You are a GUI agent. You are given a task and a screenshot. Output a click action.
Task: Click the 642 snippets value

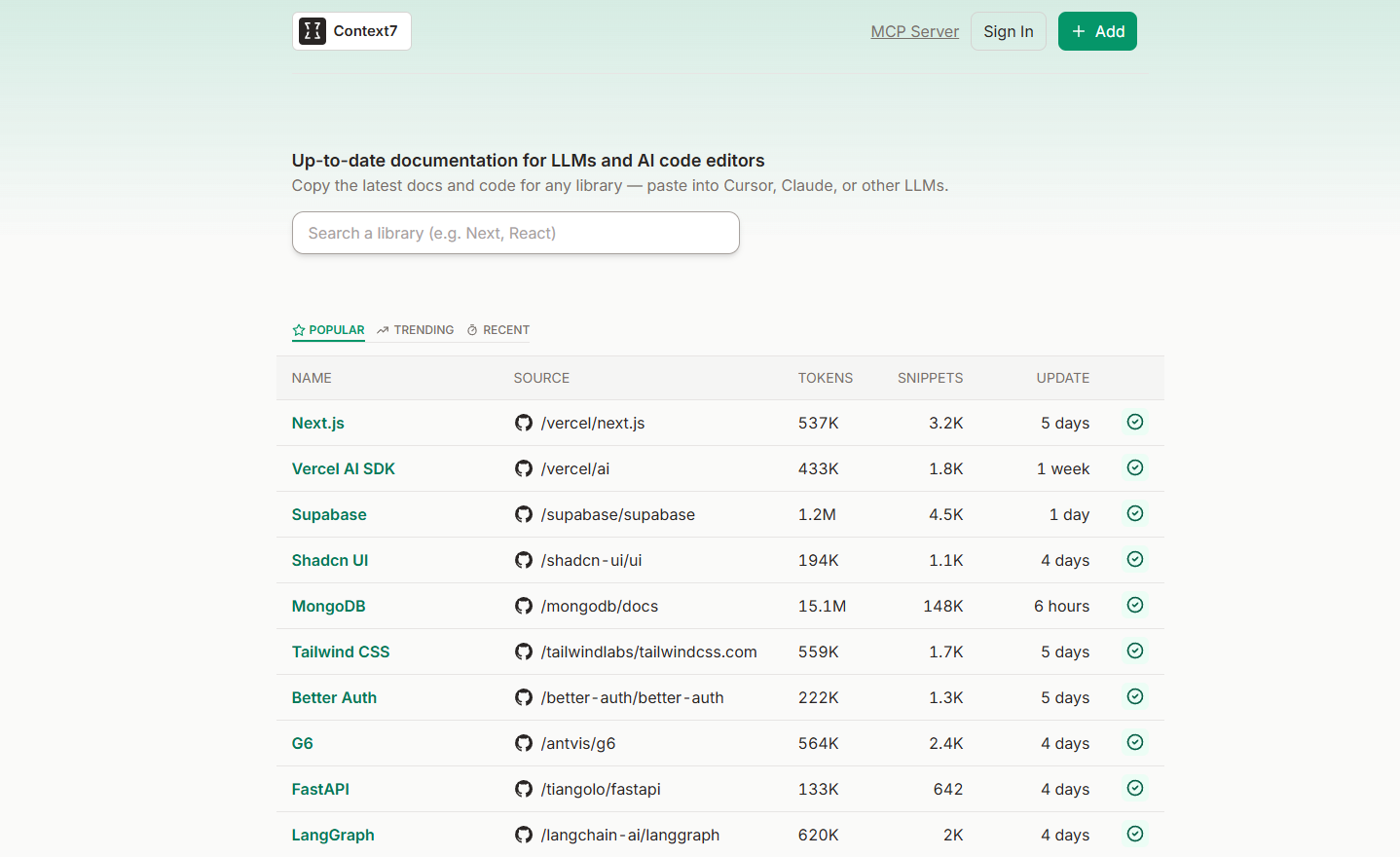click(x=948, y=789)
